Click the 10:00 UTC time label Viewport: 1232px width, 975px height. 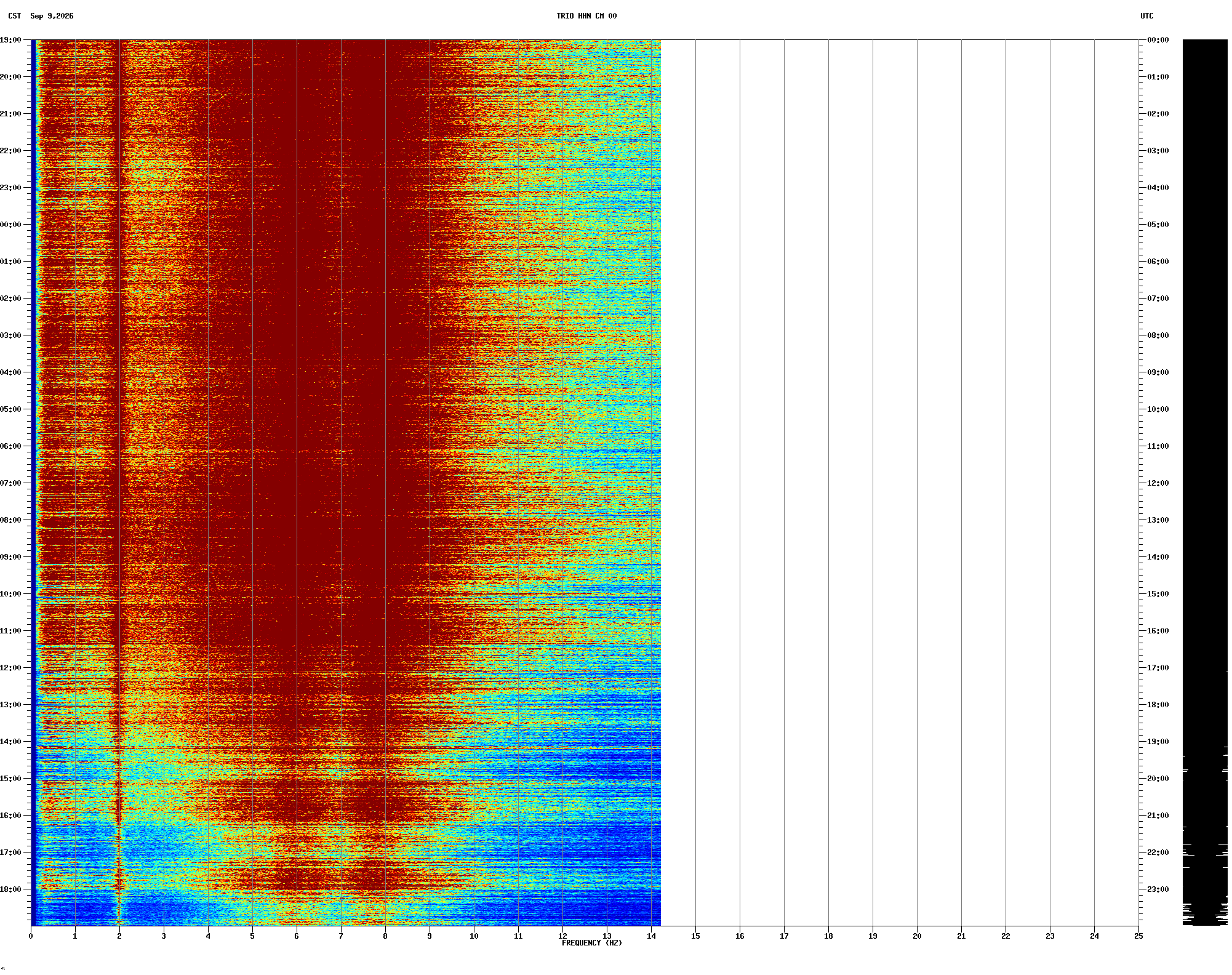click(1158, 409)
